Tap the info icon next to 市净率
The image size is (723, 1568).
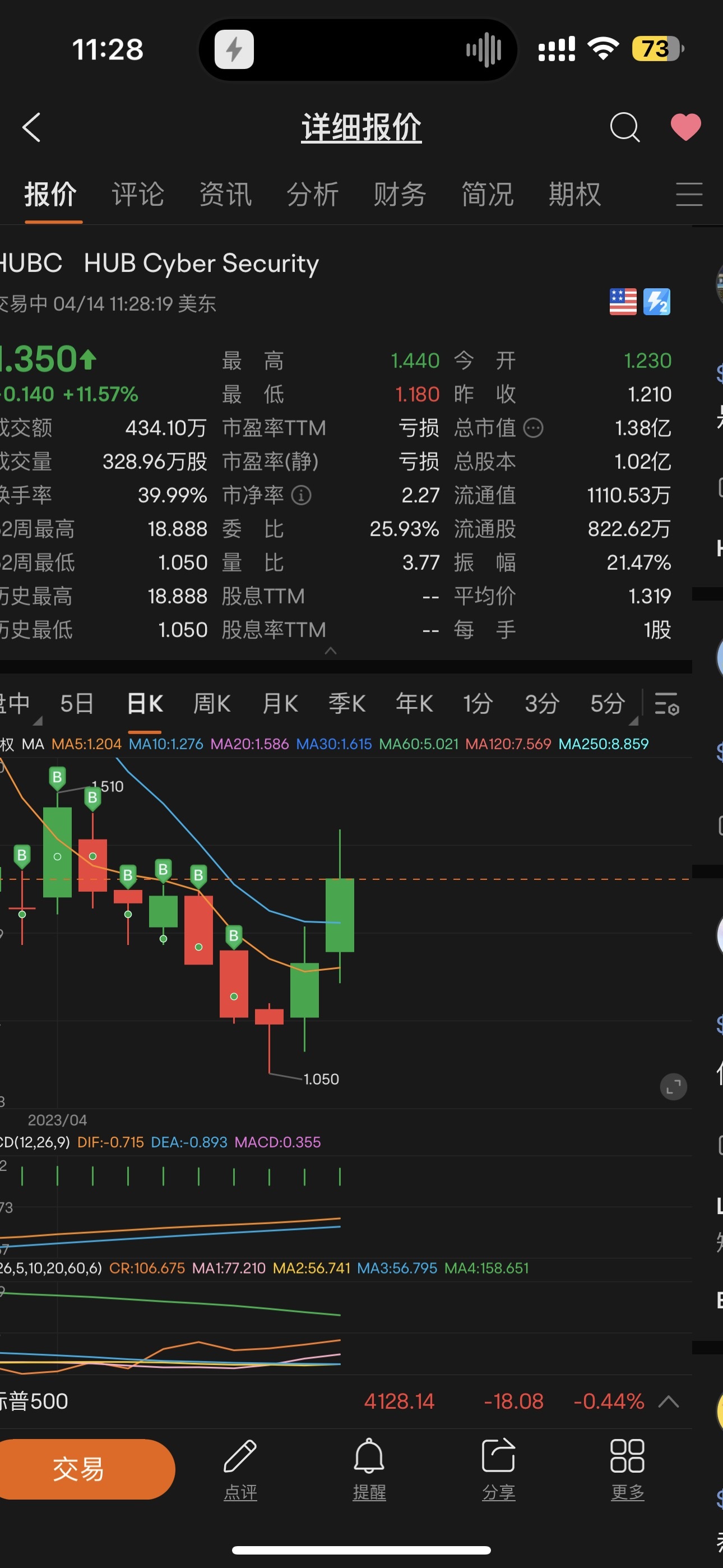click(302, 495)
